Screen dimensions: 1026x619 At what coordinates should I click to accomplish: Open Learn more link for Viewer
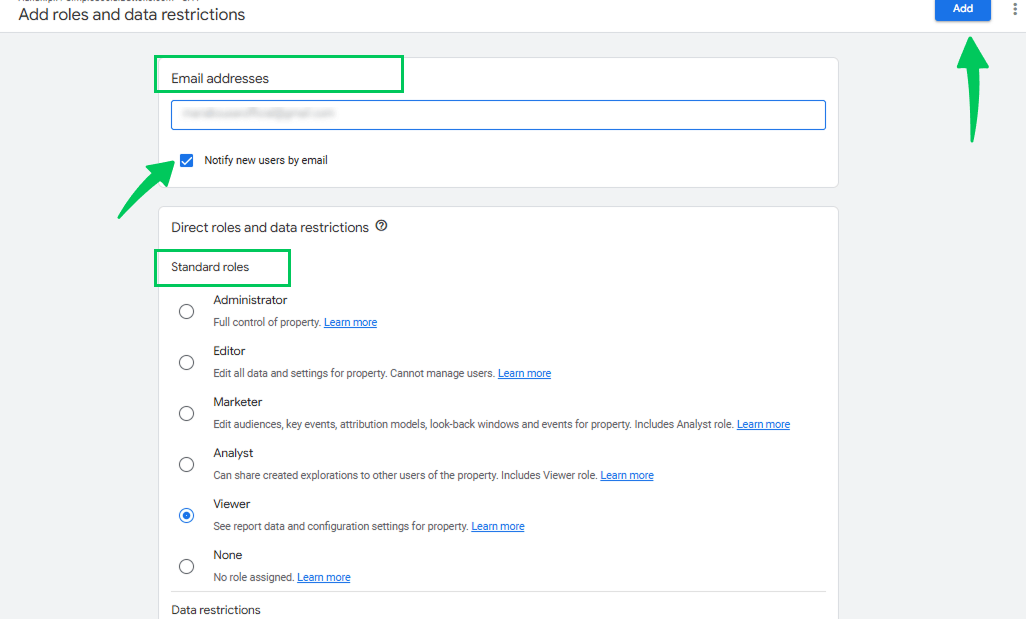498,526
